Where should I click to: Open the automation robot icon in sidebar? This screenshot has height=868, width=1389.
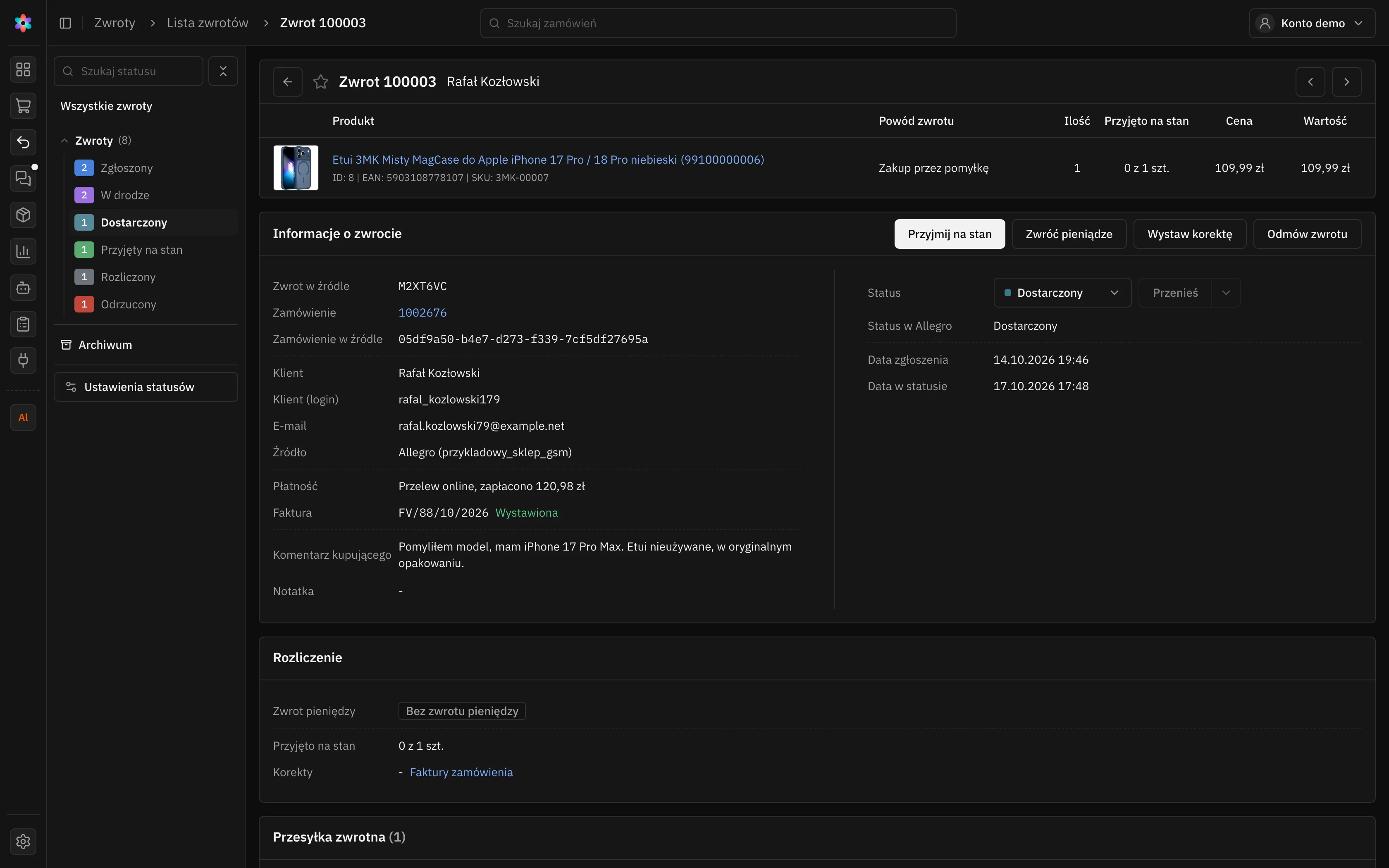pyautogui.click(x=23, y=288)
